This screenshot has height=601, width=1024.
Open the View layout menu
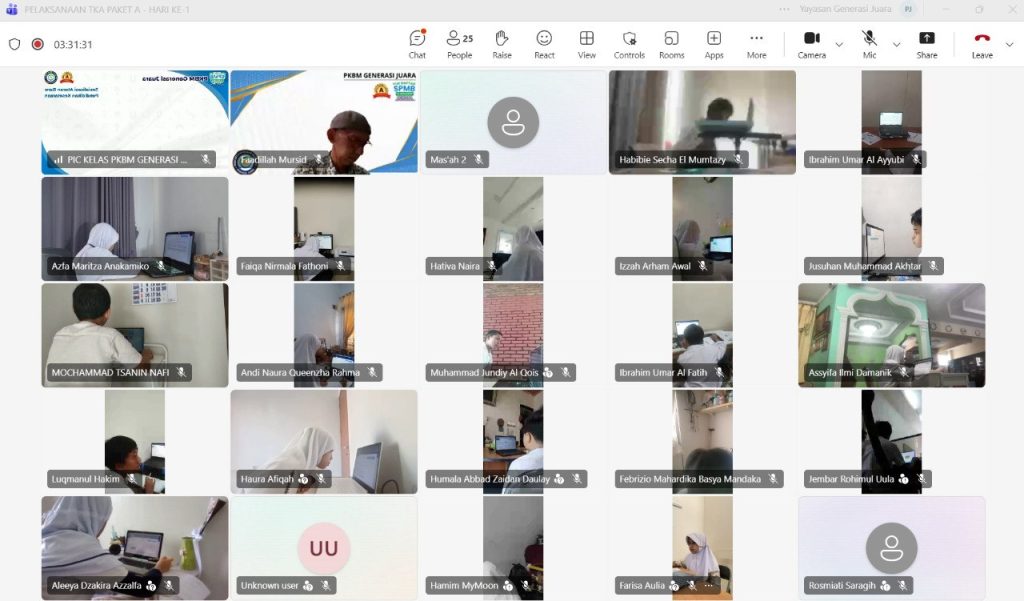point(587,43)
